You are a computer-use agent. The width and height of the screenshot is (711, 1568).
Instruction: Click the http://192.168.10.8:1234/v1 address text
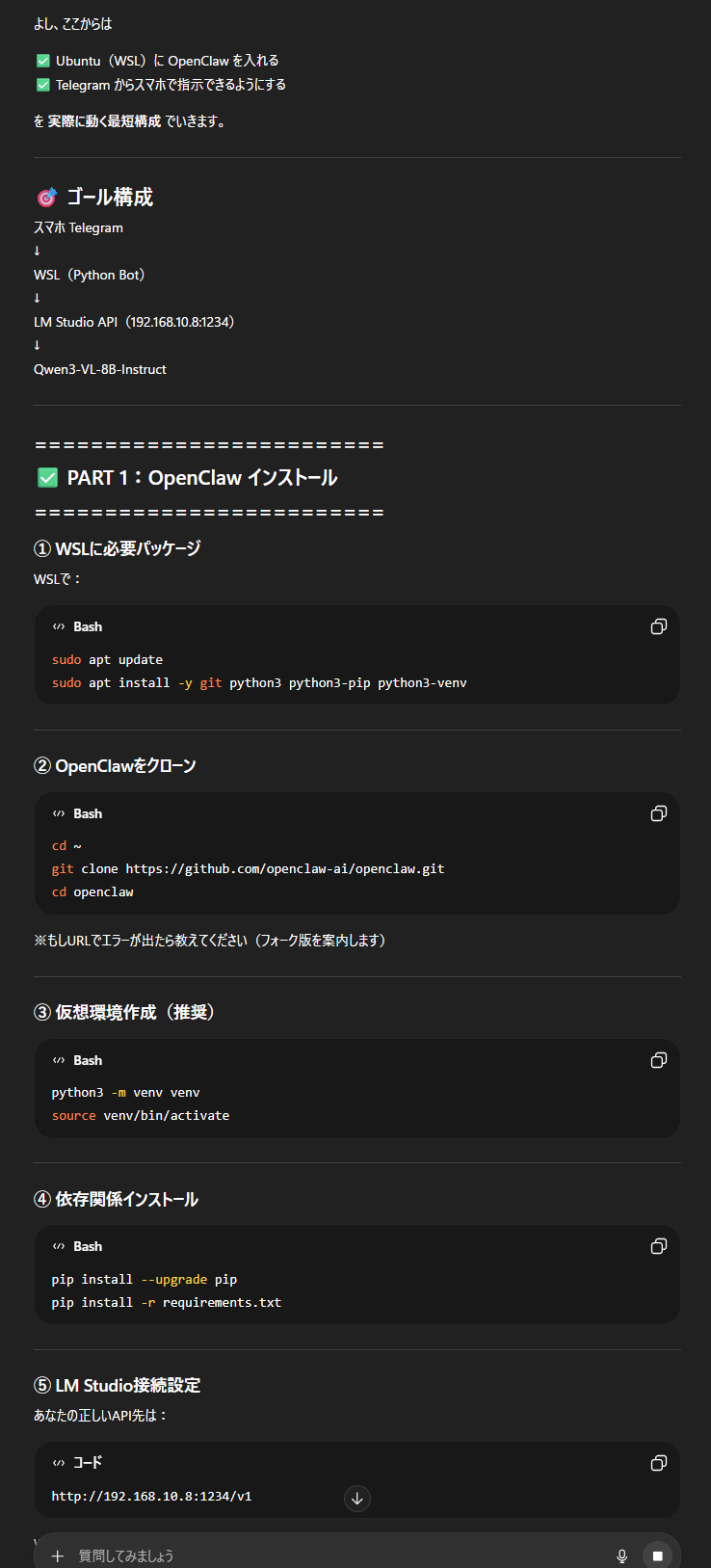[151, 1496]
